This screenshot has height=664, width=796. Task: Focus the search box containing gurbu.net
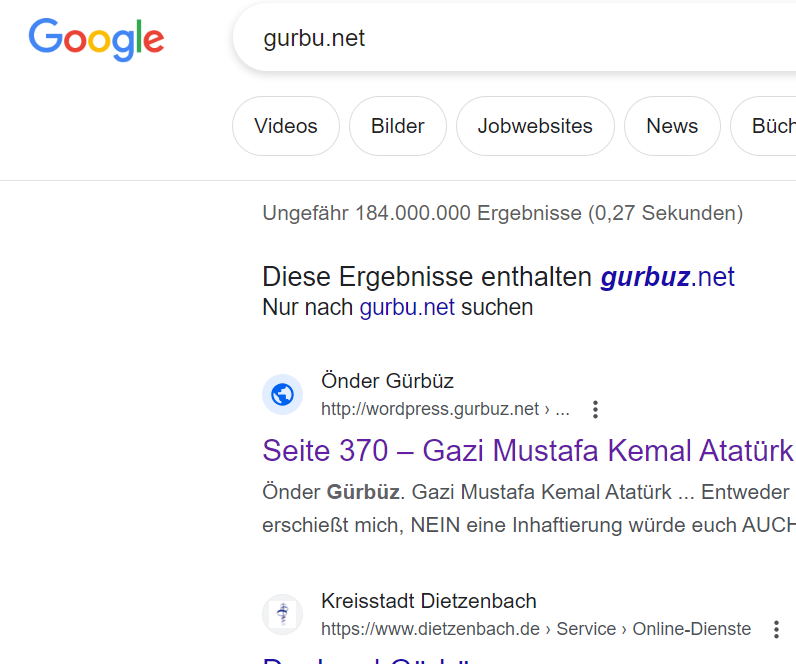pyautogui.click(x=514, y=38)
